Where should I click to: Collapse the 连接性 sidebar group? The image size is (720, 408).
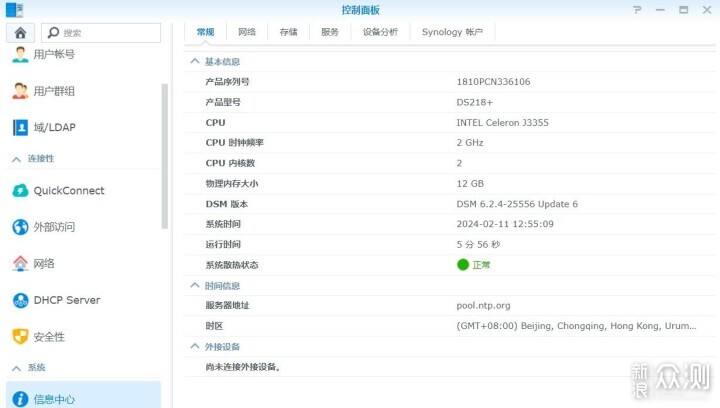click(x=17, y=159)
